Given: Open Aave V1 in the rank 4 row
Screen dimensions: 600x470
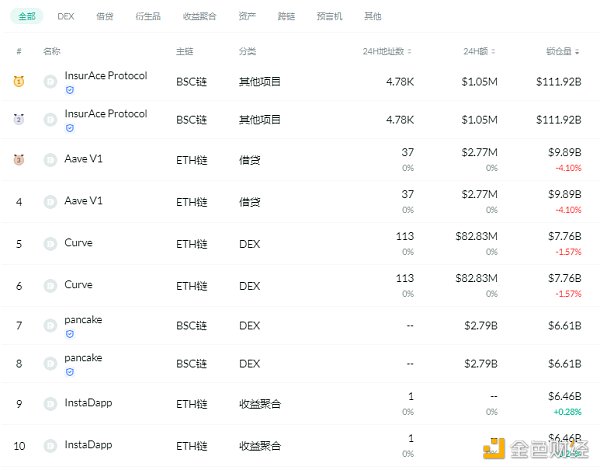Looking at the screenshot, I should click(x=83, y=201).
